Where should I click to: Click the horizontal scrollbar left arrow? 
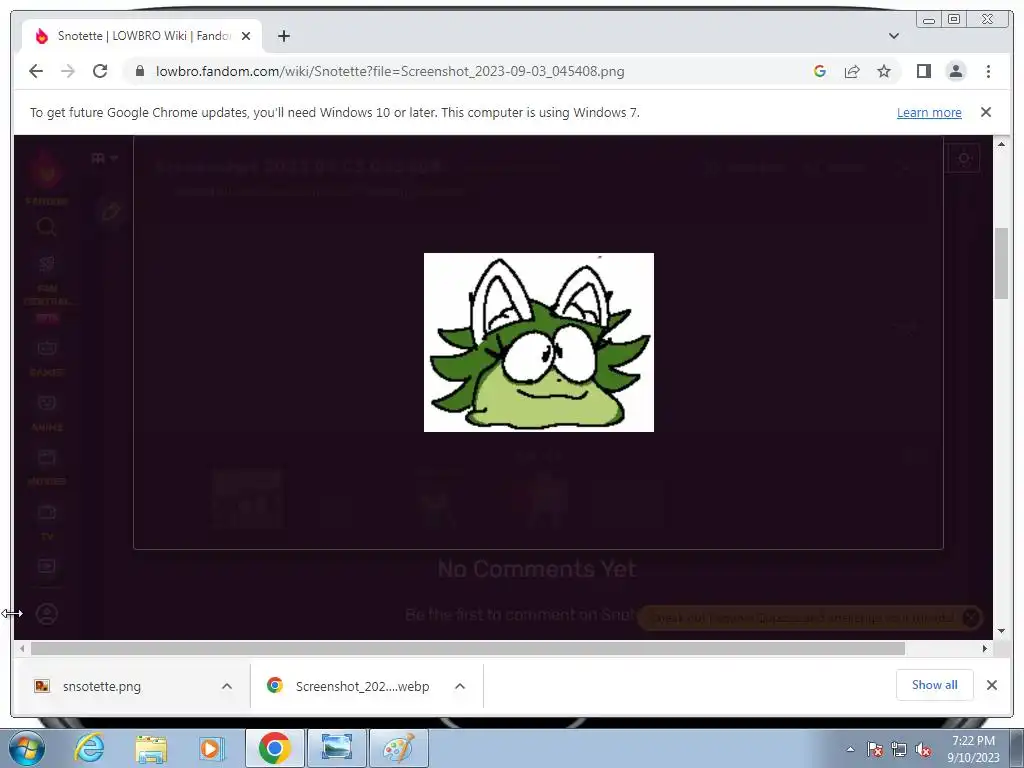pyautogui.click(x=22, y=648)
